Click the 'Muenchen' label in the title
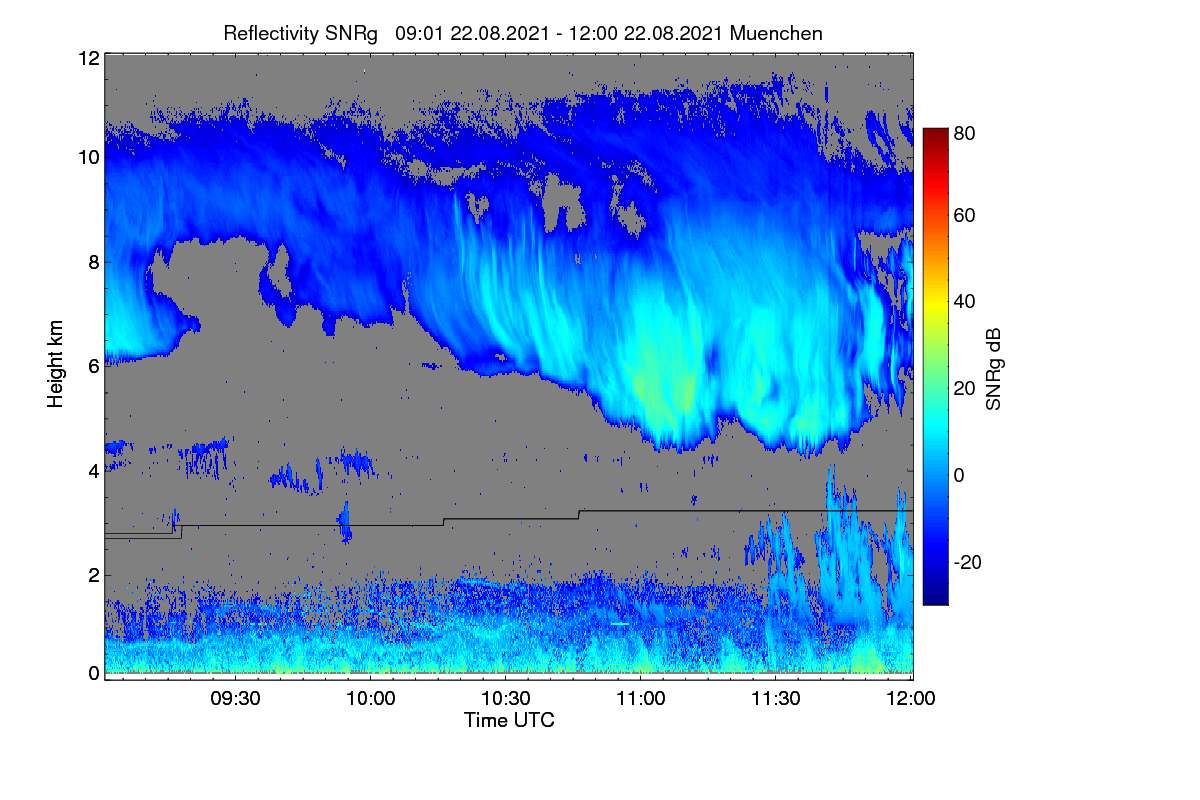1200x800 pixels. click(x=777, y=33)
